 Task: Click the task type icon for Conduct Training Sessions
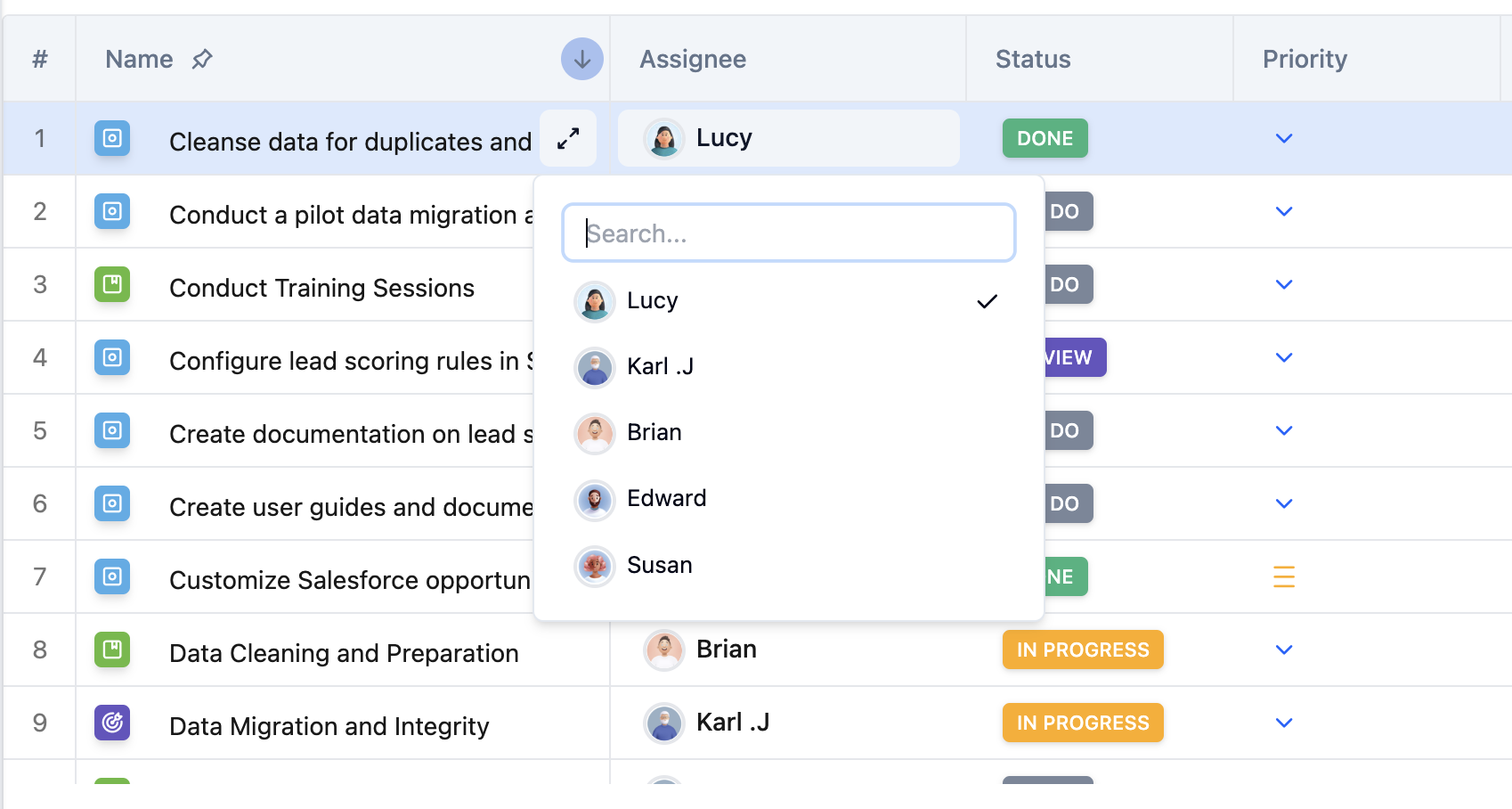pyautogui.click(x=112, y=284)
